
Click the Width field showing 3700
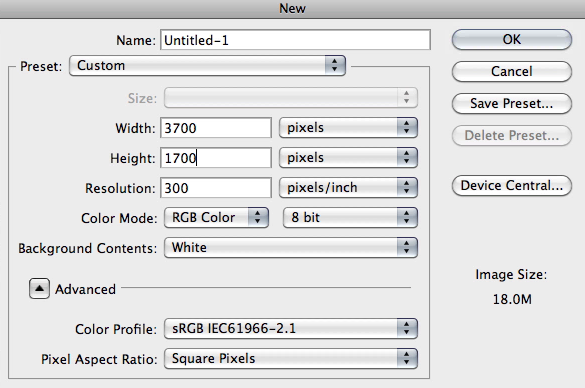pos(216,128)
